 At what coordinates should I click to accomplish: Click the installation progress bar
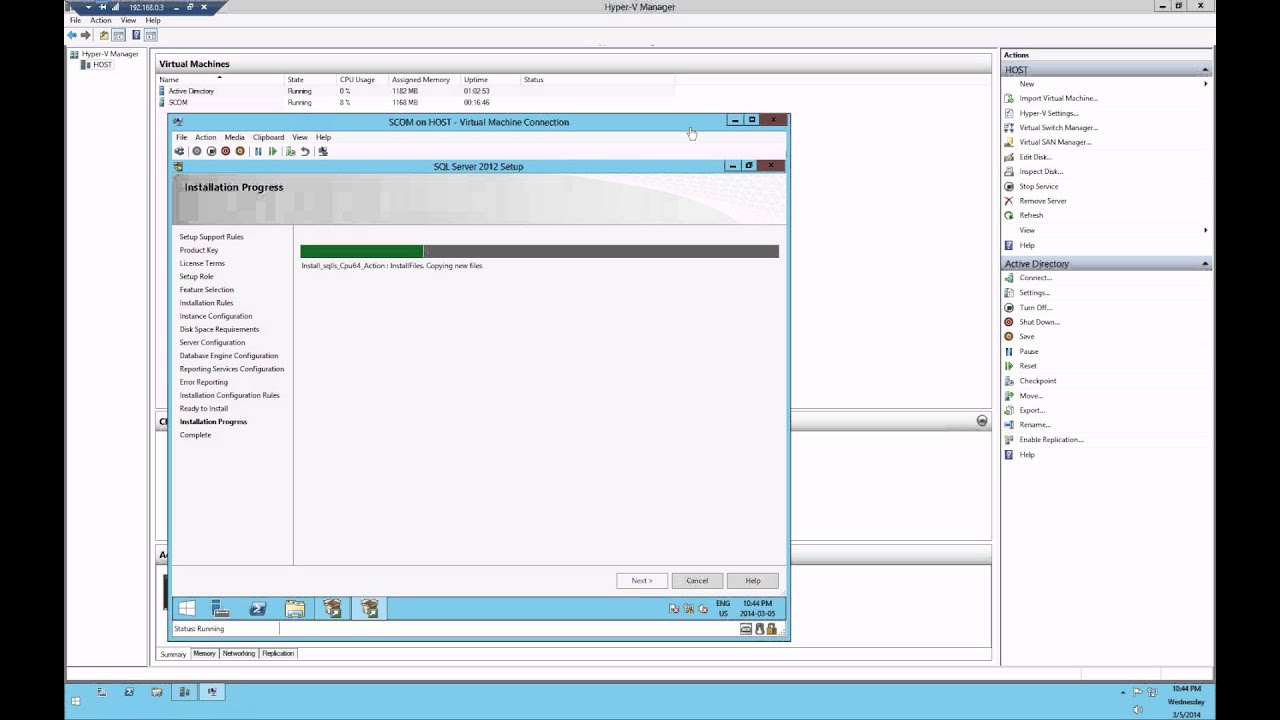(x=539, y=251)
